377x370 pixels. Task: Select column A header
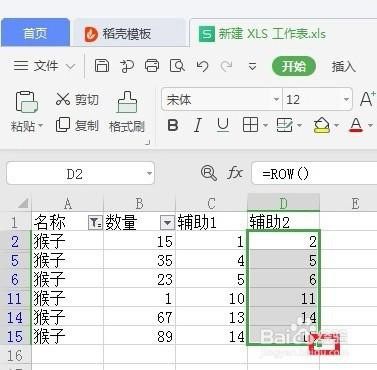click(x=68, y=203)
